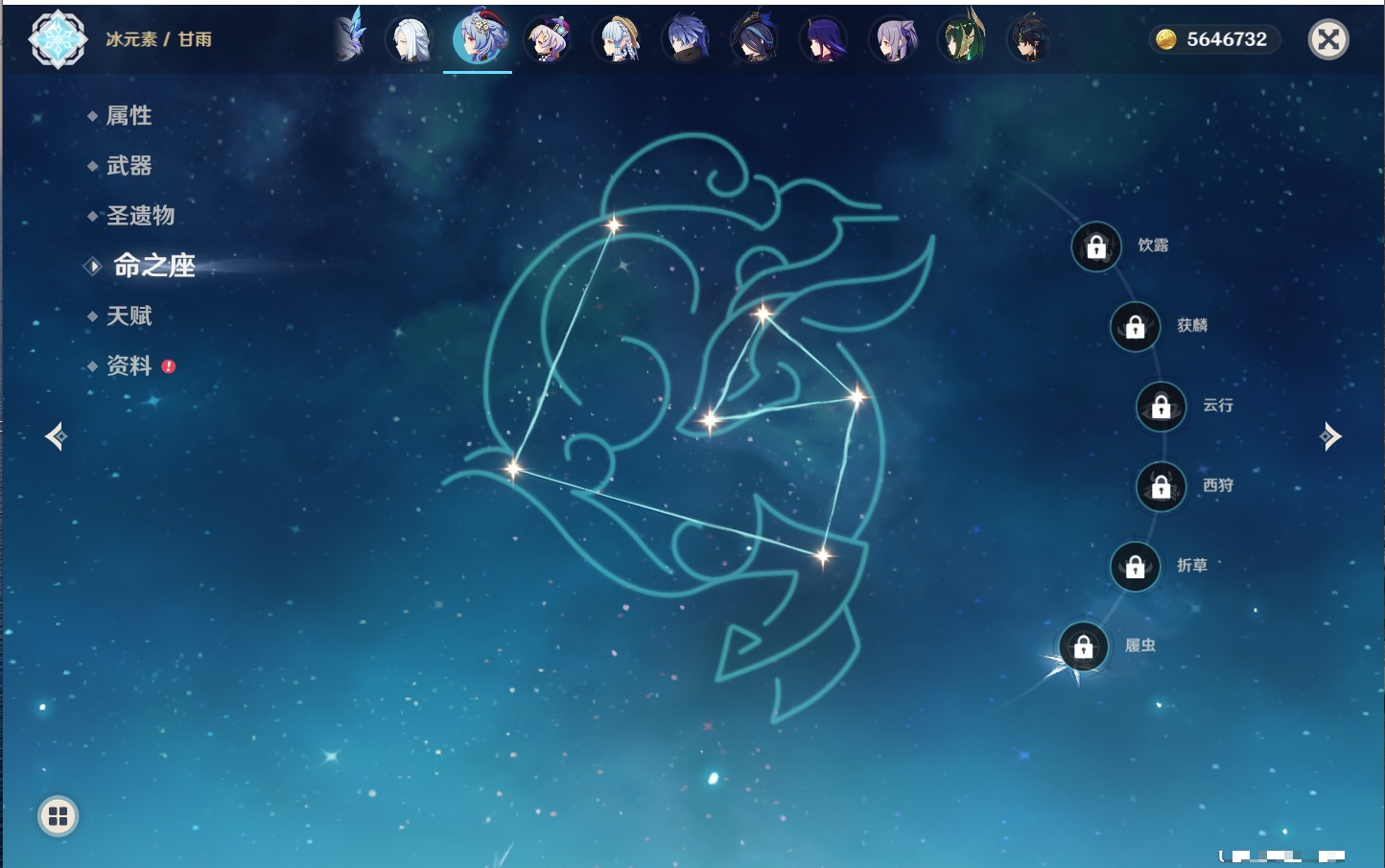This screenshot has height=868, width=1385.
Task: Open the 资料 profile page
Action: pyautogui.click(x=129, y=365)
